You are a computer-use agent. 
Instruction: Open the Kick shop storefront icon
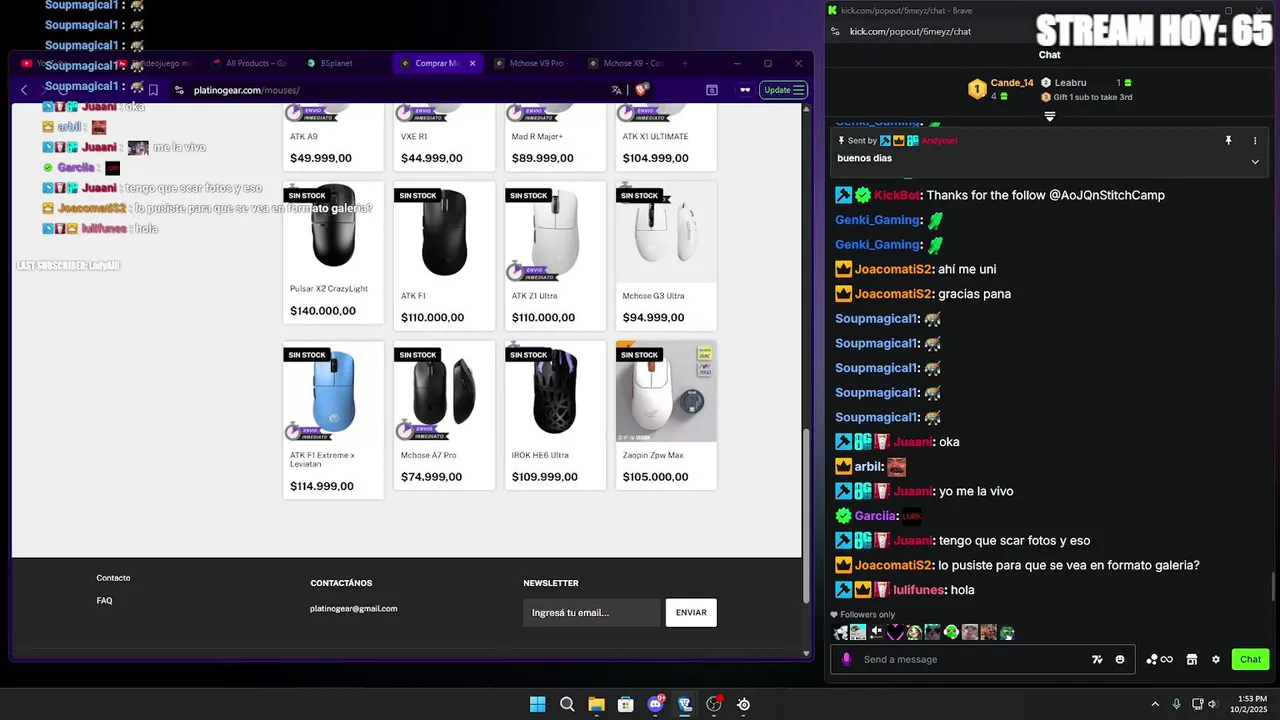point(1192,660)
